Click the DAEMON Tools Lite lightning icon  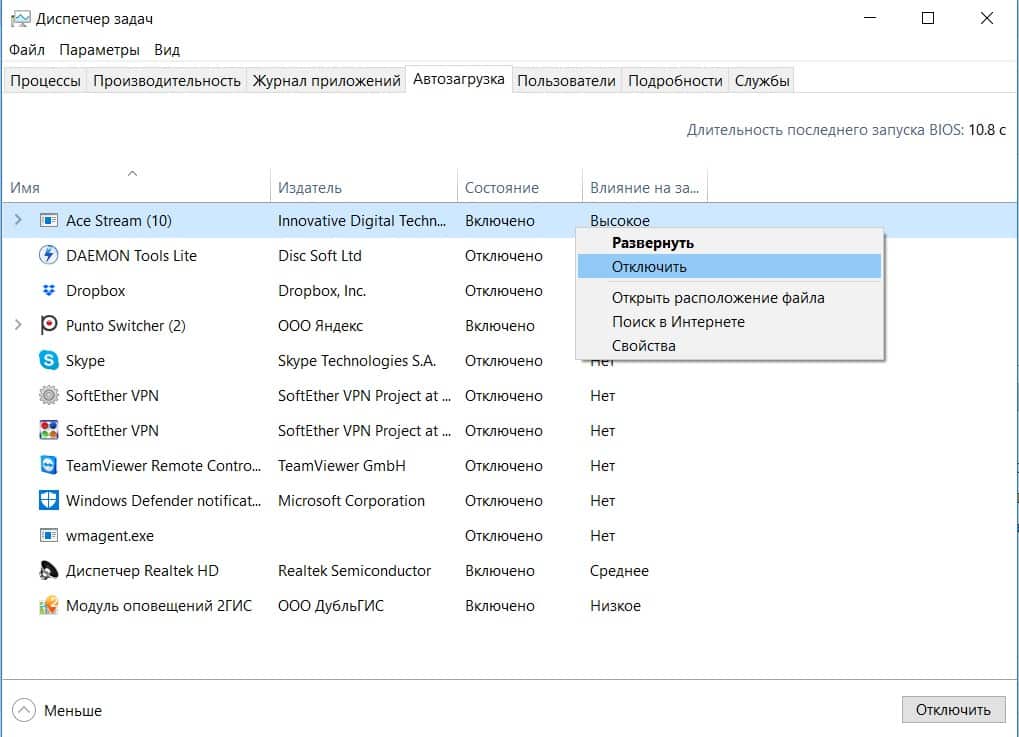pos(48,255)
